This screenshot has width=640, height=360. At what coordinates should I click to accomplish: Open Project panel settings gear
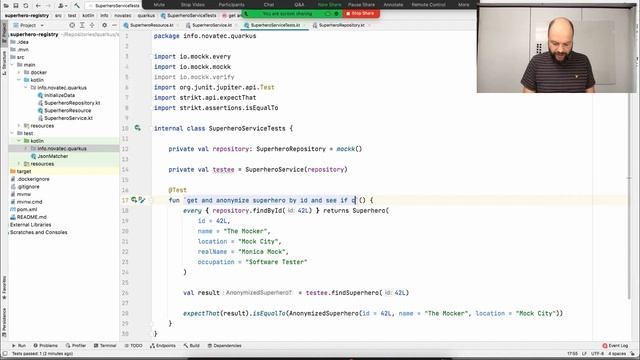point(104,25)
